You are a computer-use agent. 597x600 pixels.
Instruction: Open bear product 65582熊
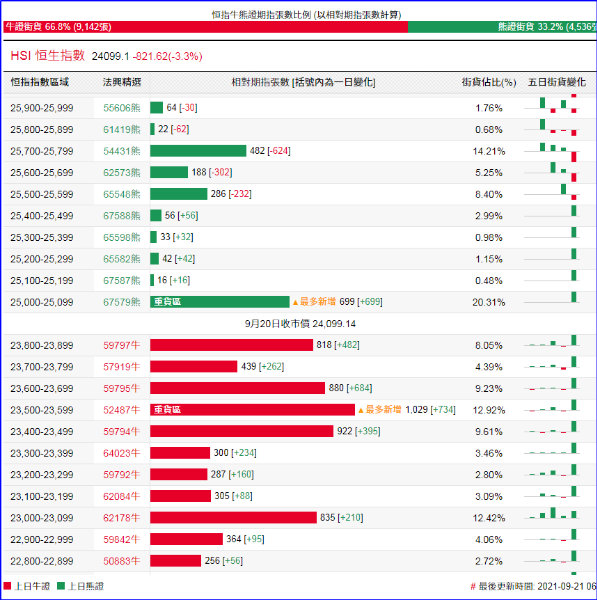click(x=122, y=259)
